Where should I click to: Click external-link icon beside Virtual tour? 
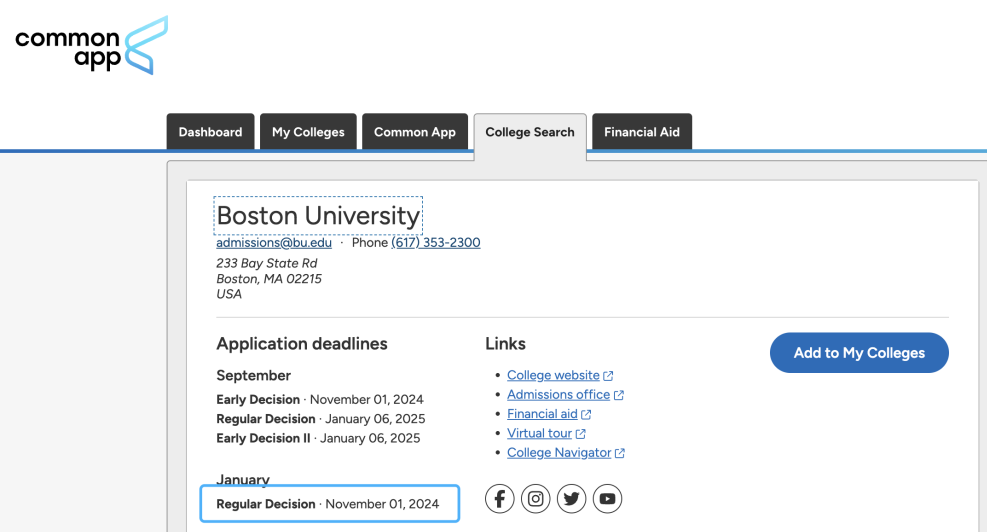(580, 434)
